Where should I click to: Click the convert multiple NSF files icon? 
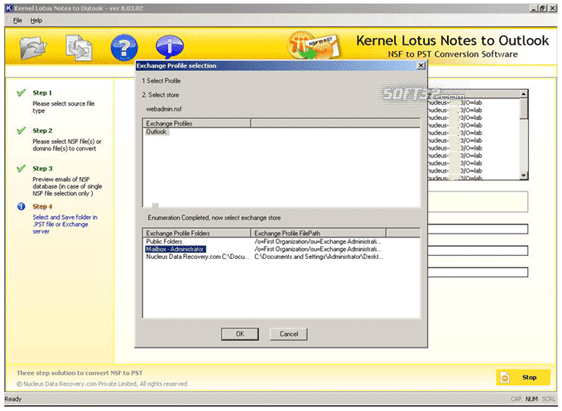(x=78, y=47)
